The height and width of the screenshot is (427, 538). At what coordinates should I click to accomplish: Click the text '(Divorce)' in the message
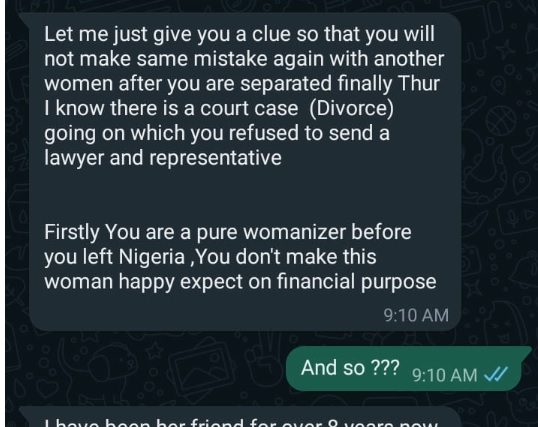tap(352, 108)
